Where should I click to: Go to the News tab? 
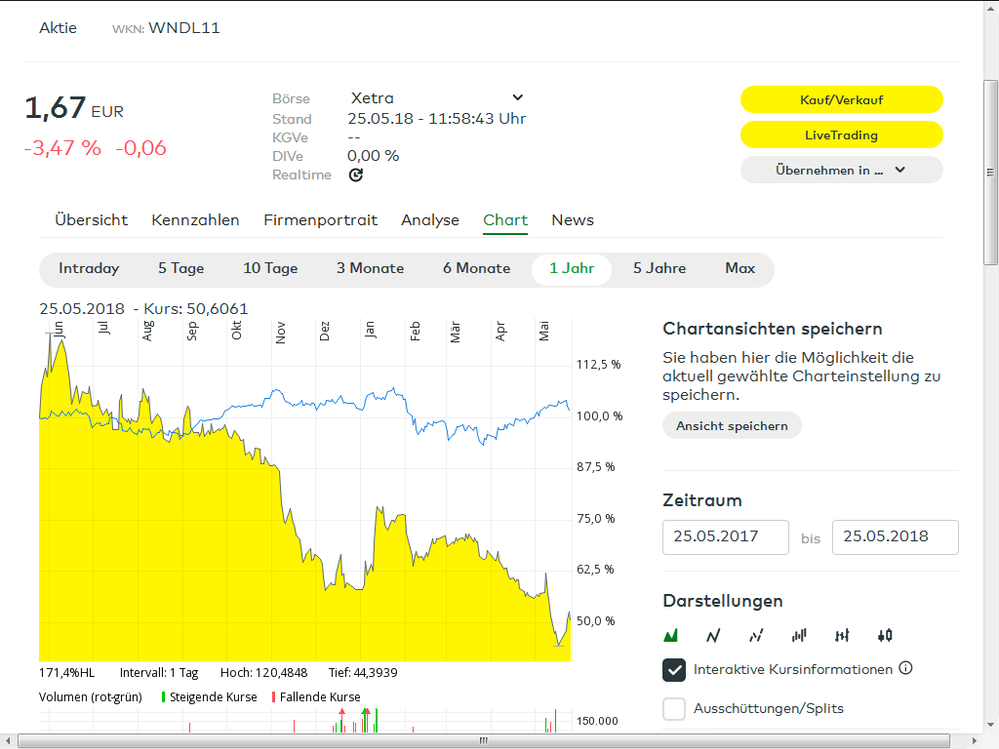click(572, 220)
